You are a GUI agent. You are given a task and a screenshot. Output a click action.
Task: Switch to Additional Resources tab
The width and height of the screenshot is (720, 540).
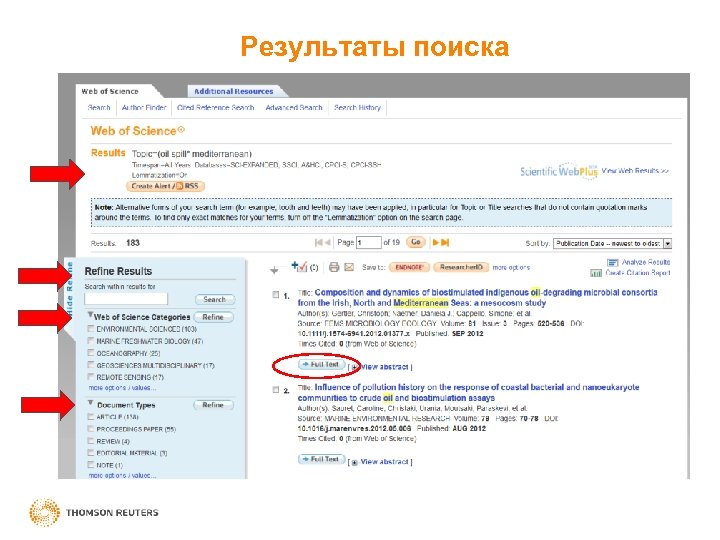(234, 91)
